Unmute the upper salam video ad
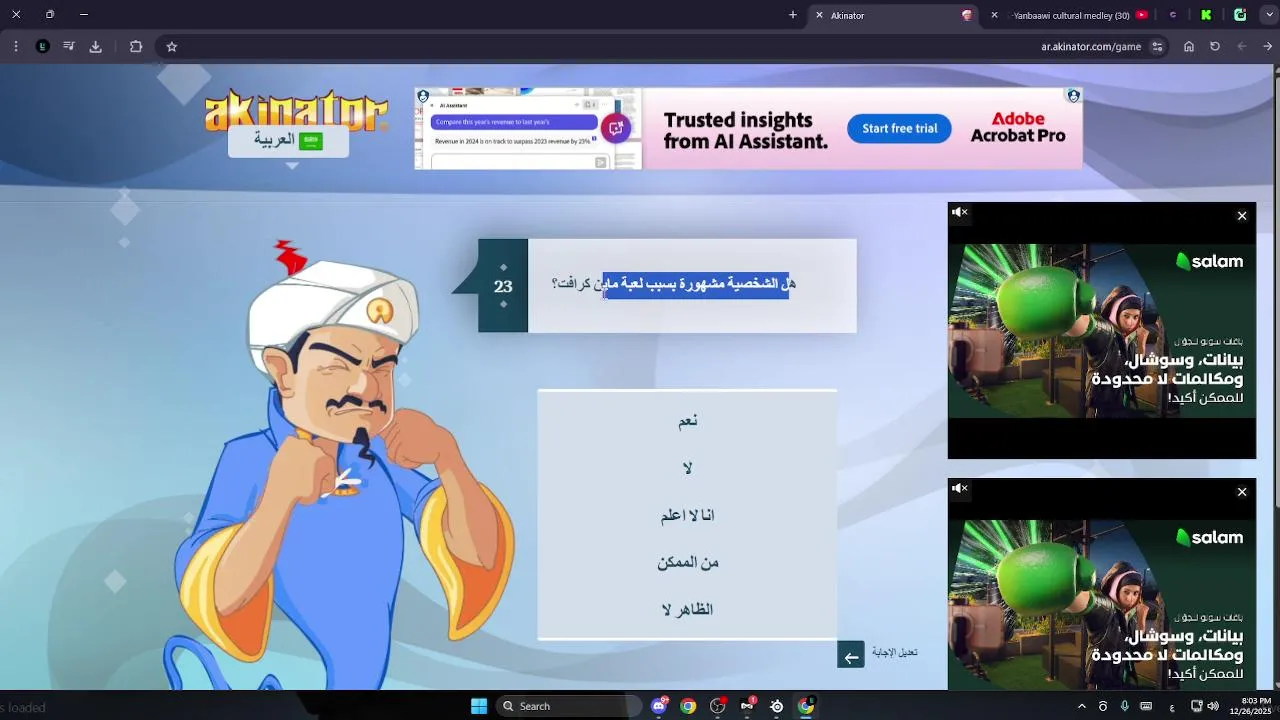Screen dimensions: 1280x720 [x=960, y=212]
